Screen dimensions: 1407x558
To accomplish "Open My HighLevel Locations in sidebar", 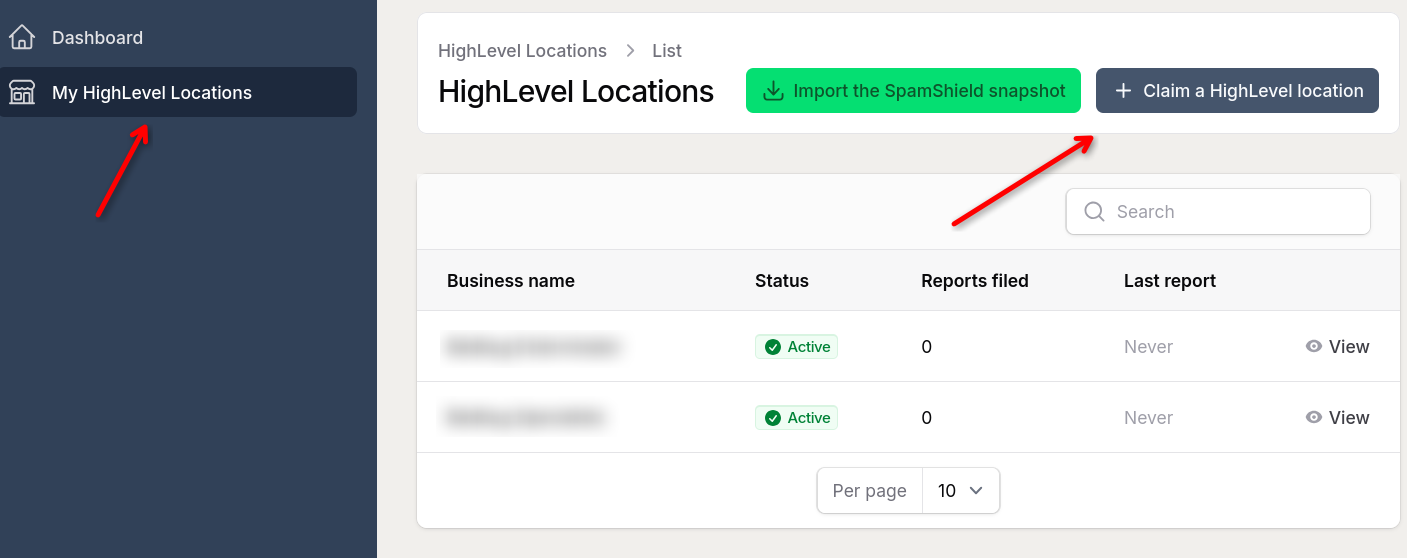I will pos(178,92).
